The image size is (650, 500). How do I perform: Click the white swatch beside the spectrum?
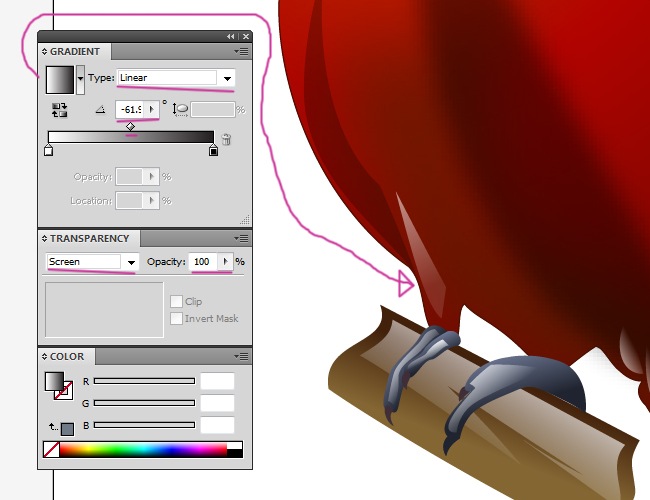tap(235, 446)
